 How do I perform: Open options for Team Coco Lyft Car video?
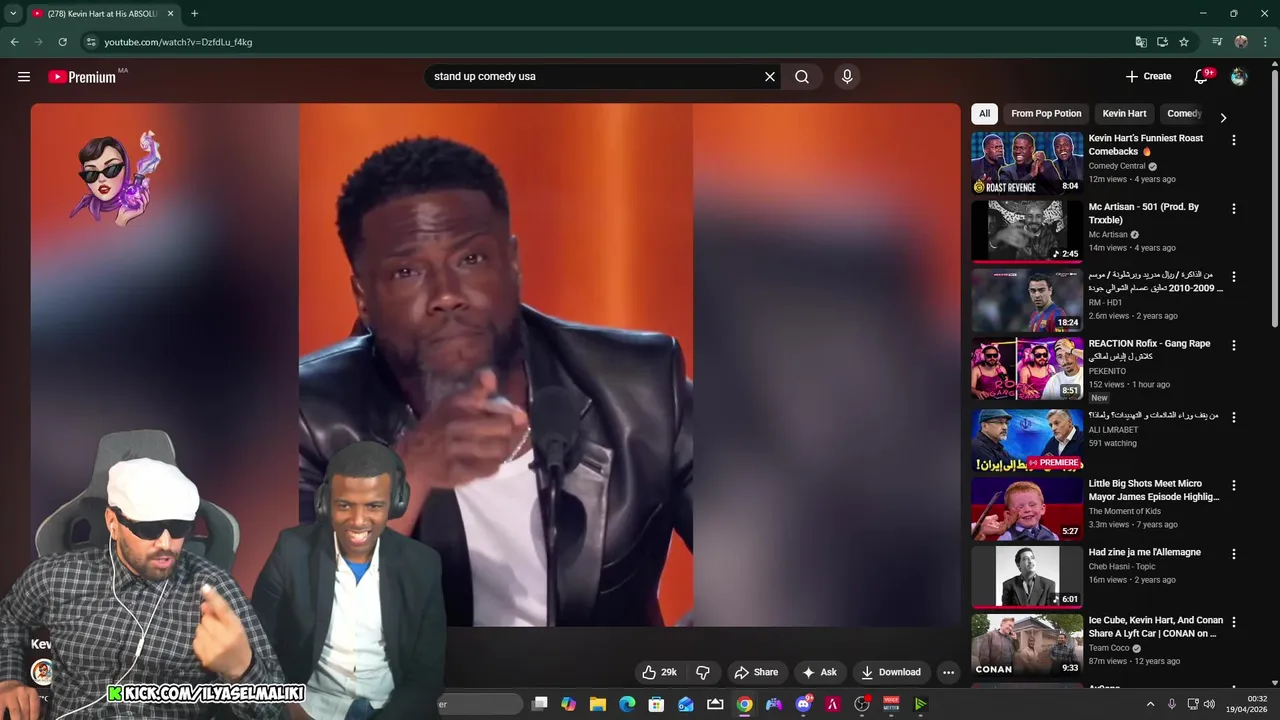[1233, 621]
